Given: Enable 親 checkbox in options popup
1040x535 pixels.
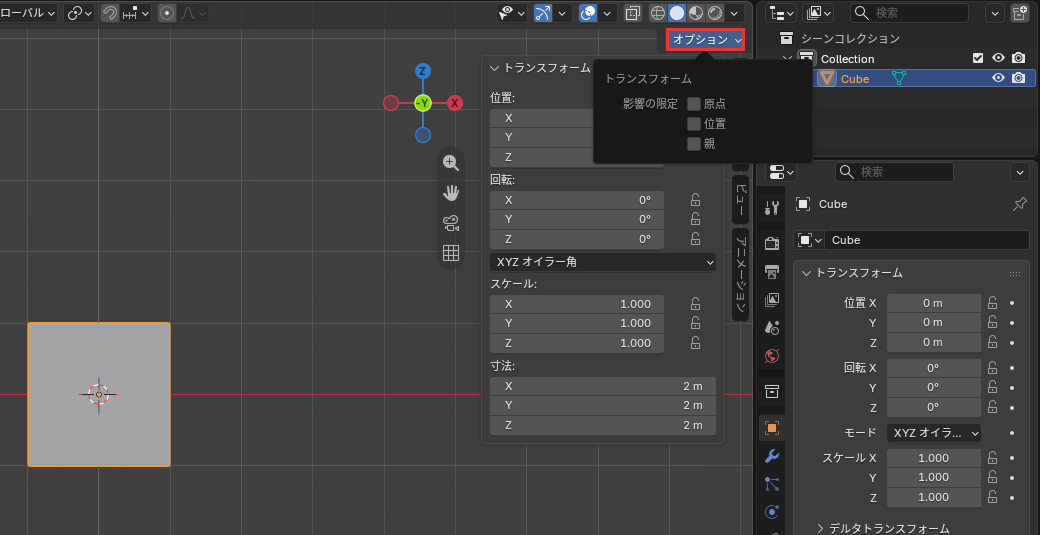Looking at the screenshot, I should (694, 143).
